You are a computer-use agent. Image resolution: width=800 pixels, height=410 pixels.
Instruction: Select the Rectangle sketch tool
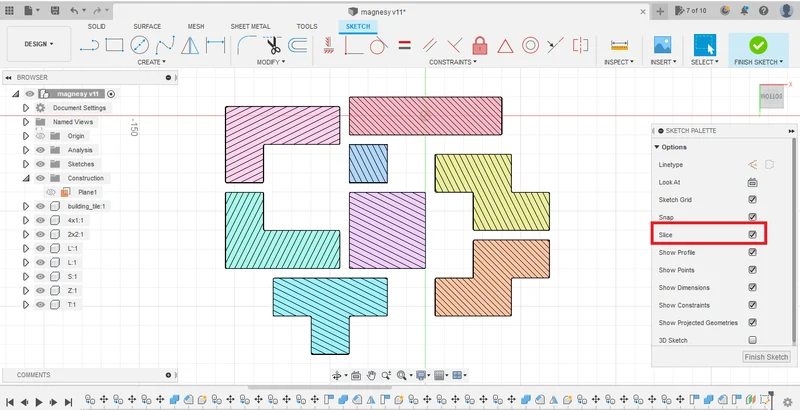pos(114,45)
